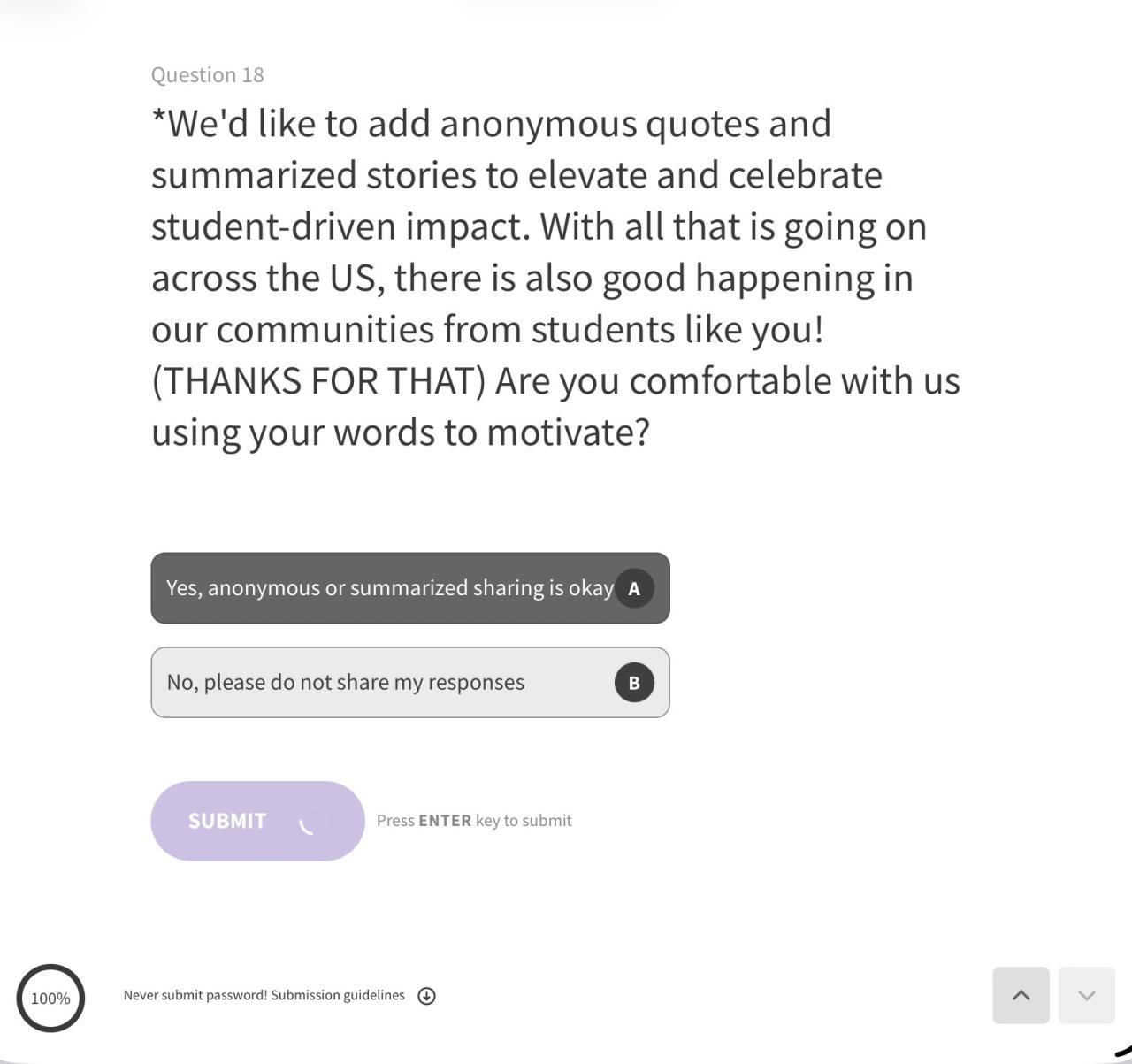Choose "No, please do not share my responses"
Viewport: 1132px width, 1064px height.
point(346,683)
